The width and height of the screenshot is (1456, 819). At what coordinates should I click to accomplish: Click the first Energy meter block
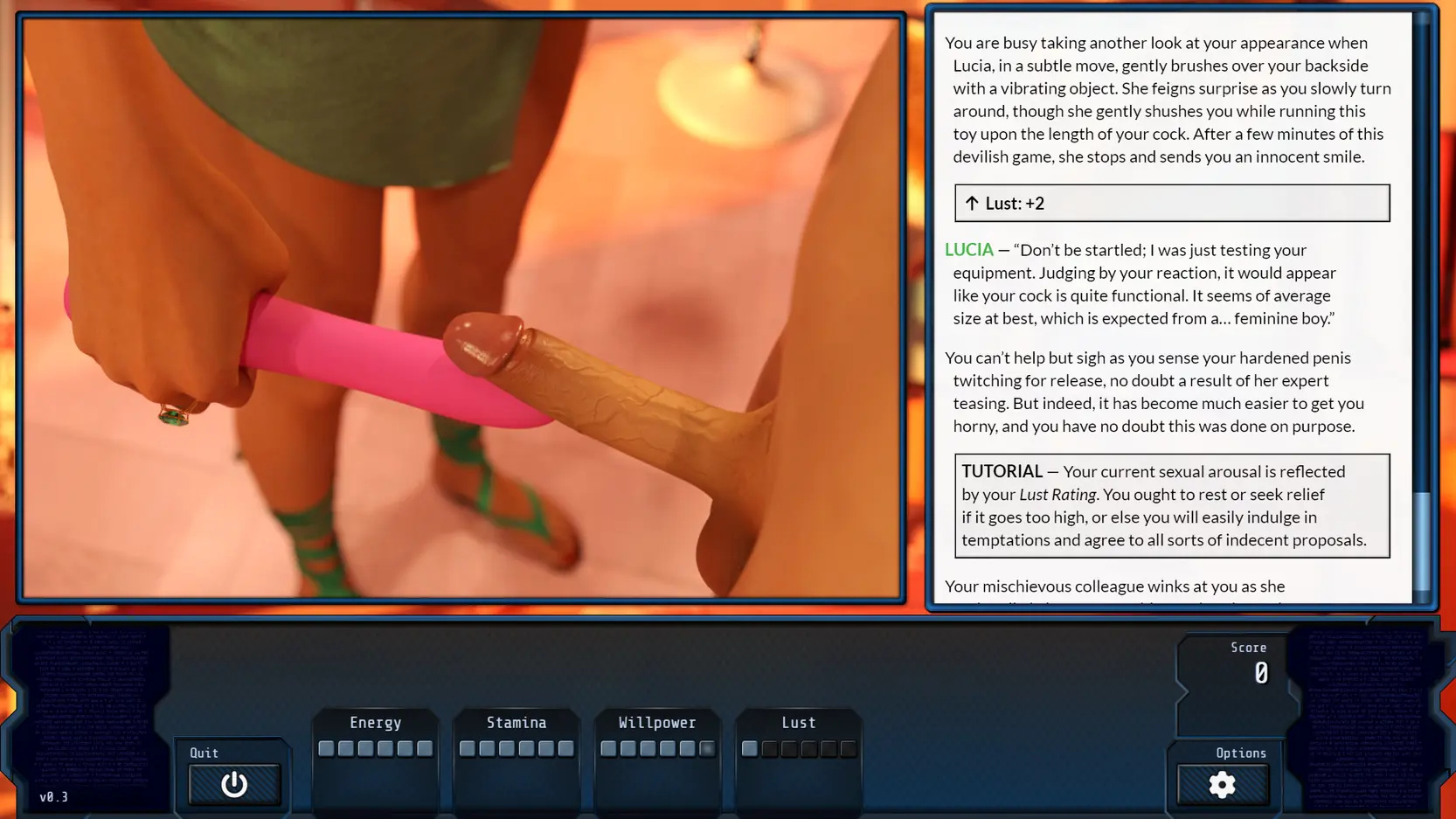click(326, 748)
